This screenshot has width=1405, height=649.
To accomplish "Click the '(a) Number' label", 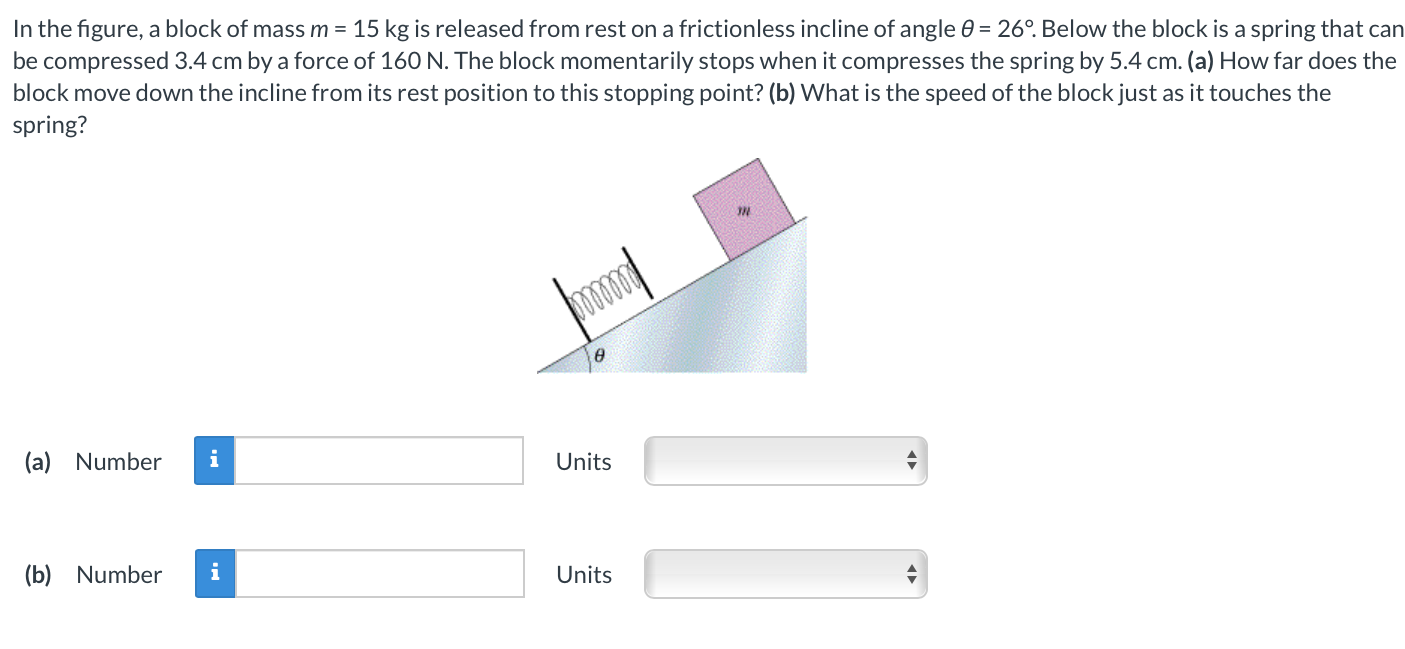I will coord(95,461).
